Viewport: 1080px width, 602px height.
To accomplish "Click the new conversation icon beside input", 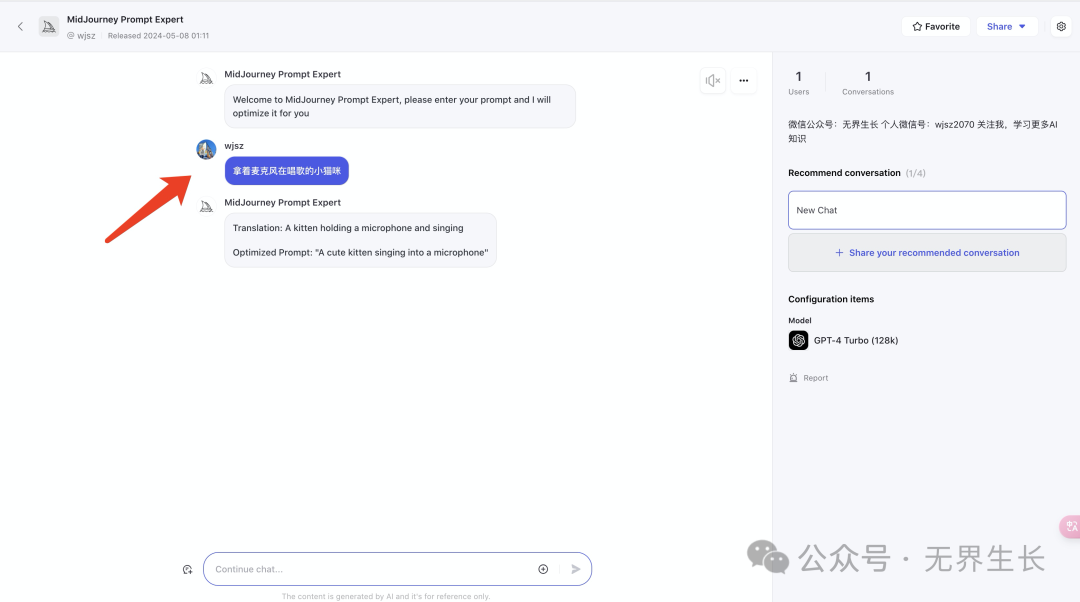I will pyautogui.click(x=187, y=570).
